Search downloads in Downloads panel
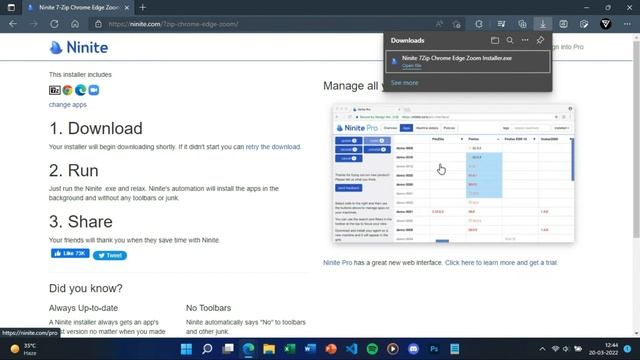640x360 pixels. coord(510,40)
